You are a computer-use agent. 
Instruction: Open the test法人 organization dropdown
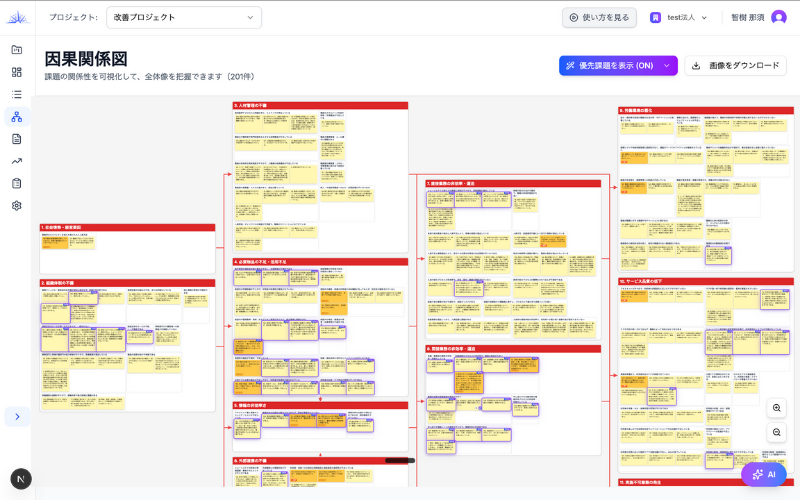click(x=679, y=17)
